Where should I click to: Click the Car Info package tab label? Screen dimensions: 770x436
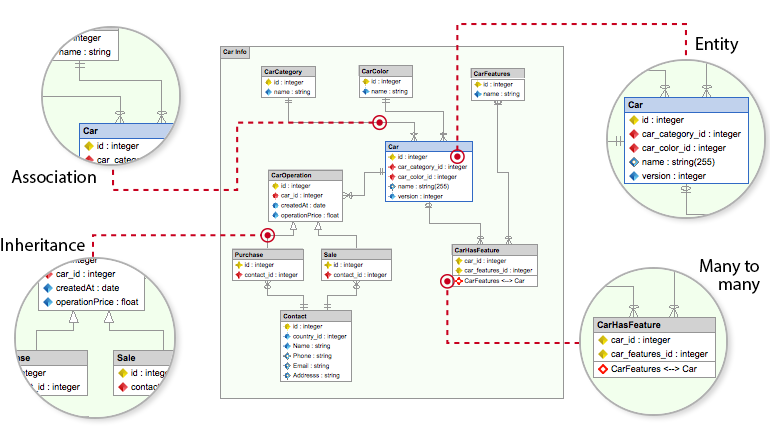[x=235, y=51]
